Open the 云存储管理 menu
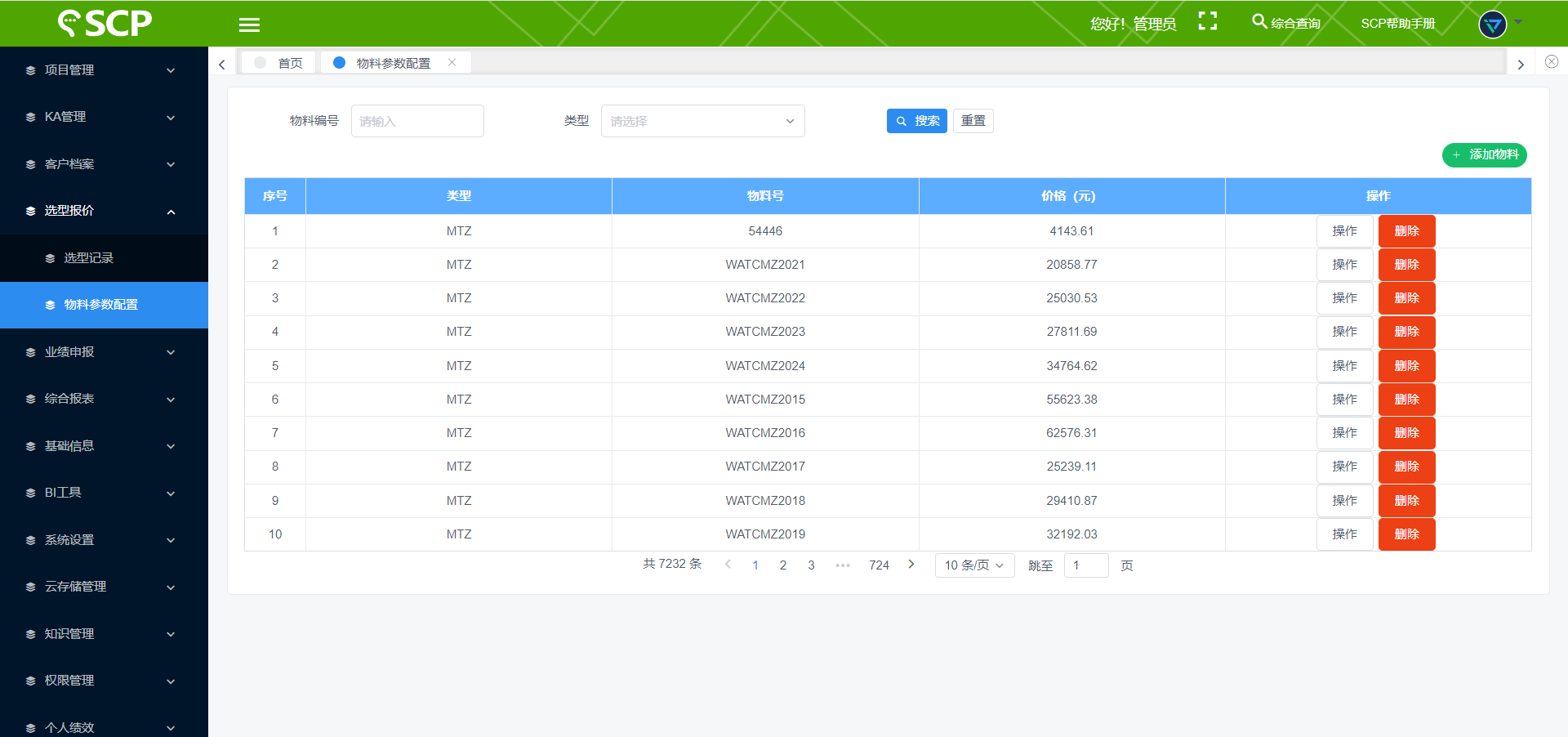 point(104,587)
